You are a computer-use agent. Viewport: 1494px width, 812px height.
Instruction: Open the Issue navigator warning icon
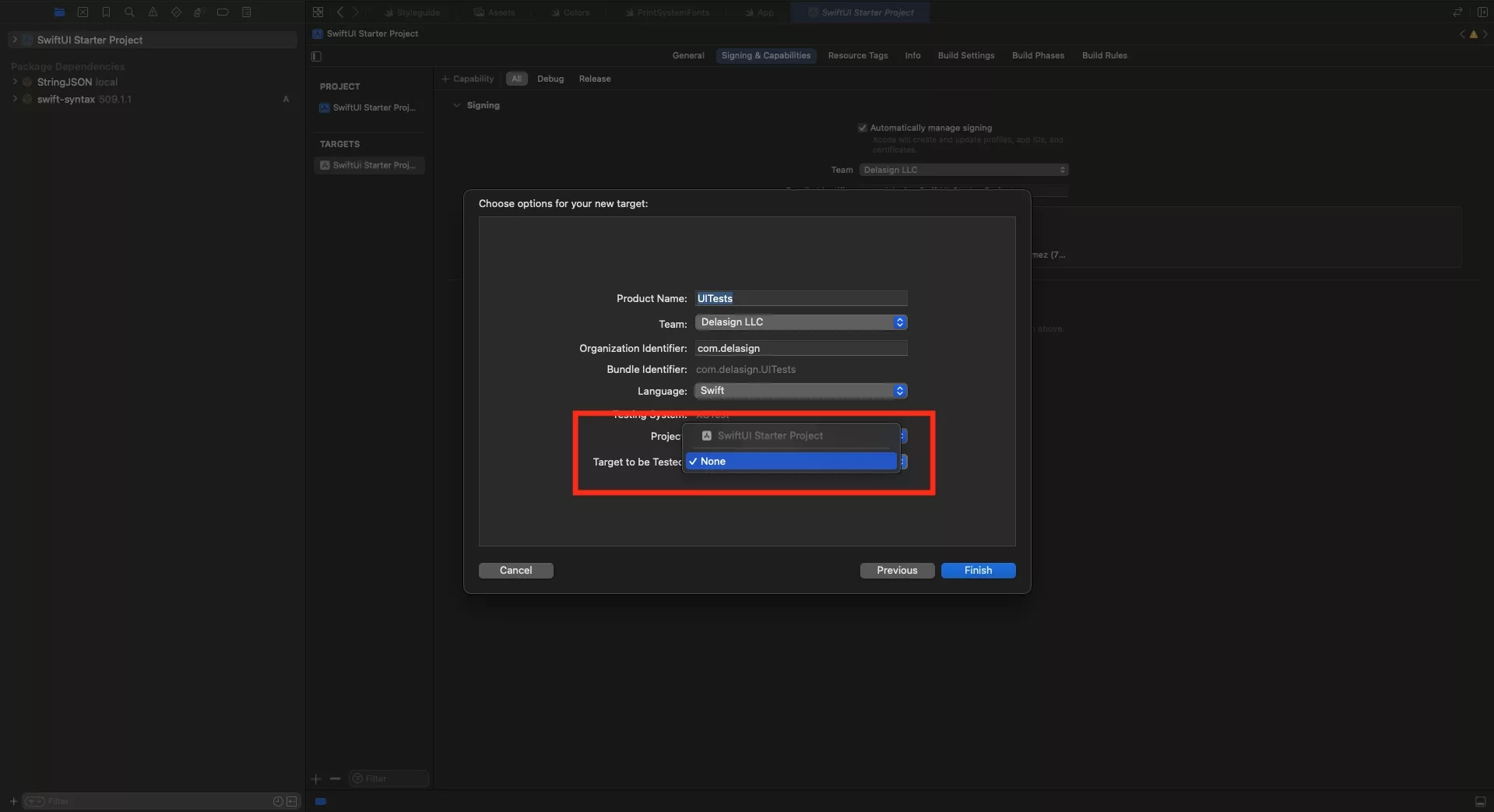tap(153, 12)
